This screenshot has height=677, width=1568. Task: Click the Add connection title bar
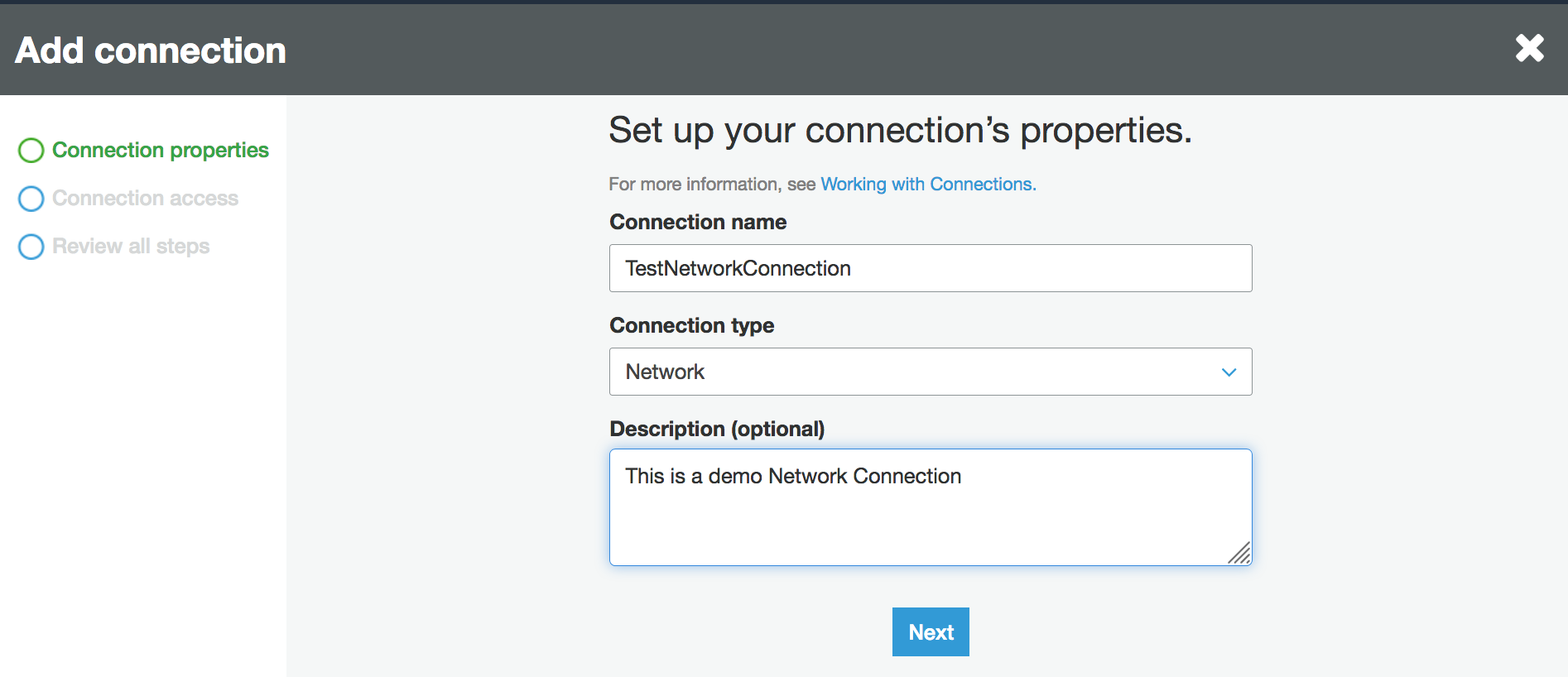[152, 50]
